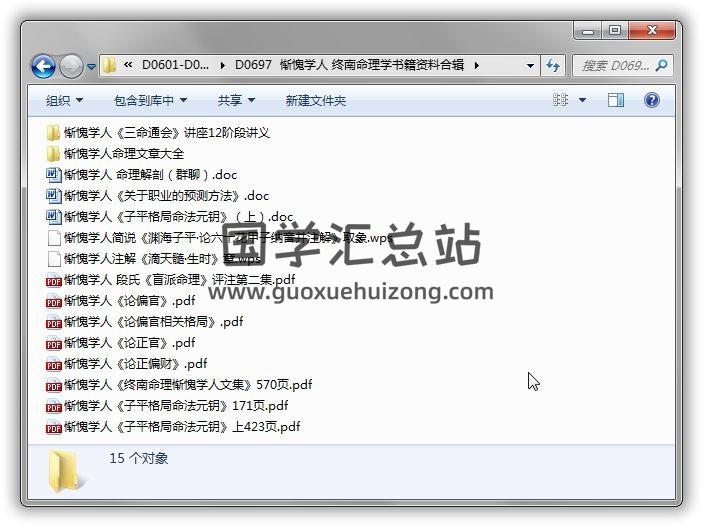Click PDF icon of 《论正偏财》.pdf
Screen dimensions: 703x527
coord(53,364)
